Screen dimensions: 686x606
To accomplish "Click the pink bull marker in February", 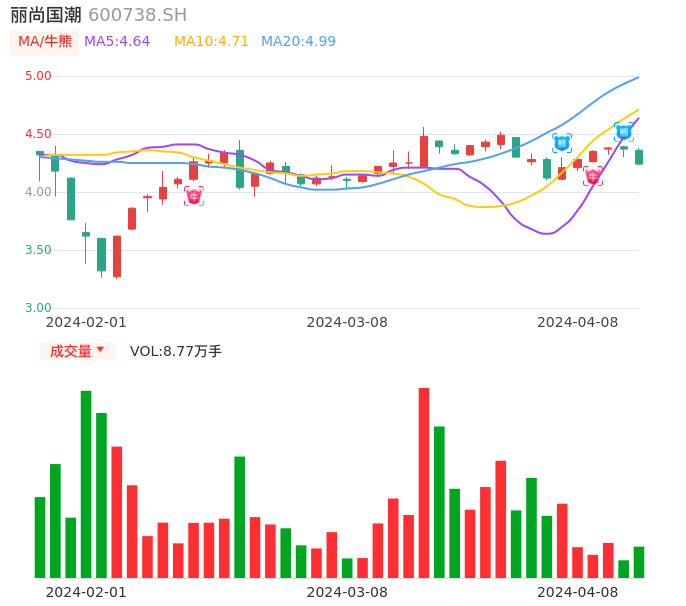I will click(194, 196).
